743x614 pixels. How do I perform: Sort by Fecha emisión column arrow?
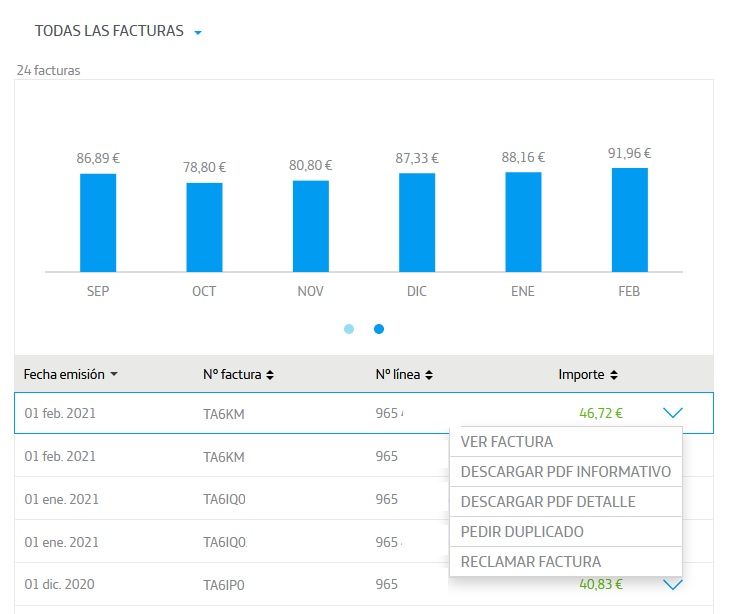pyautogui.click(x=114, y=375)
